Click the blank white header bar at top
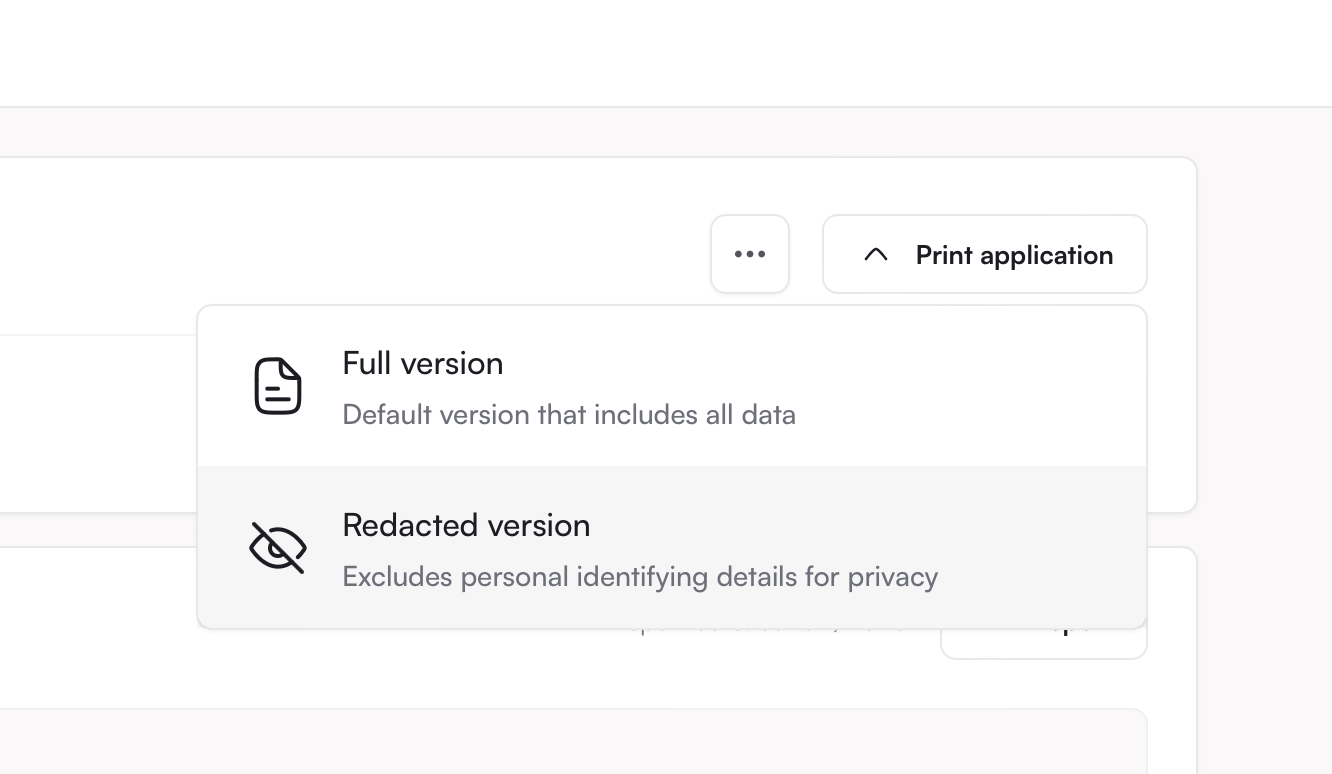 (666, 53)
